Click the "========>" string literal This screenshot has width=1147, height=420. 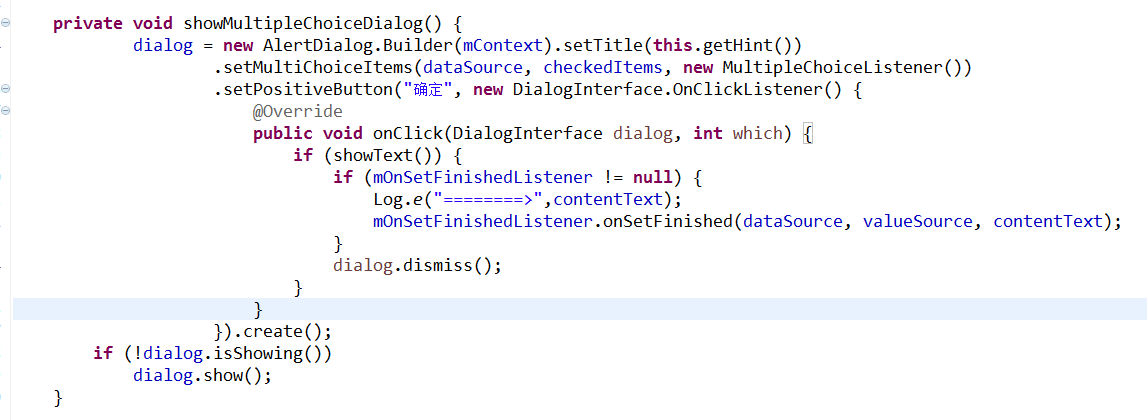click(487, 200)
